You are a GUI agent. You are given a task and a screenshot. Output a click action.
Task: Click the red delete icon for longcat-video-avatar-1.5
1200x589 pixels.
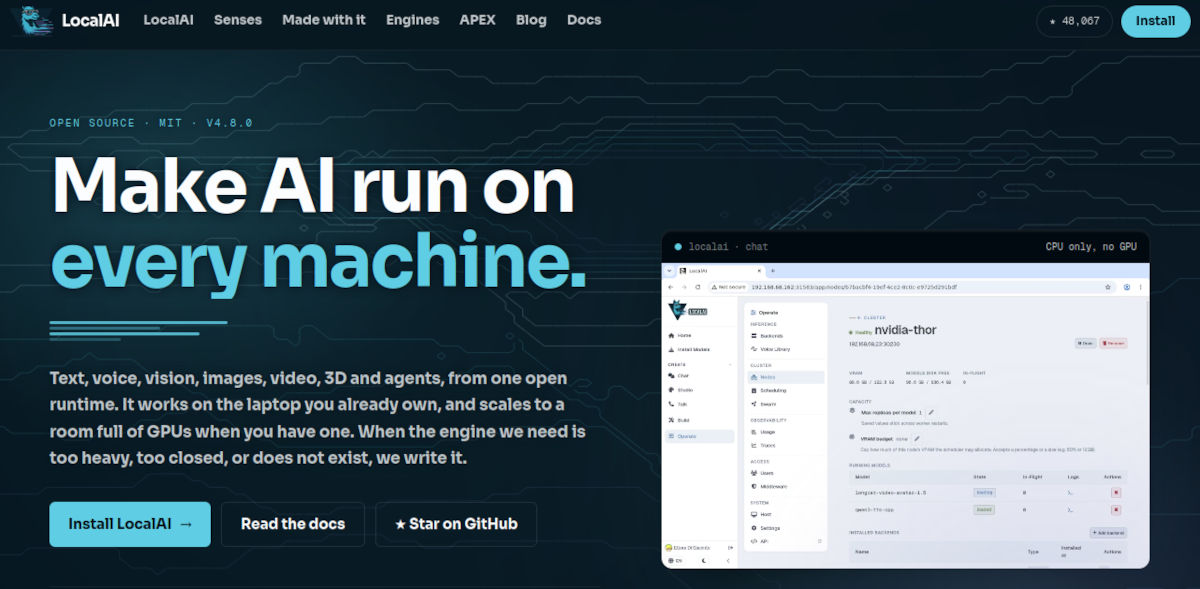(1116, 492)
